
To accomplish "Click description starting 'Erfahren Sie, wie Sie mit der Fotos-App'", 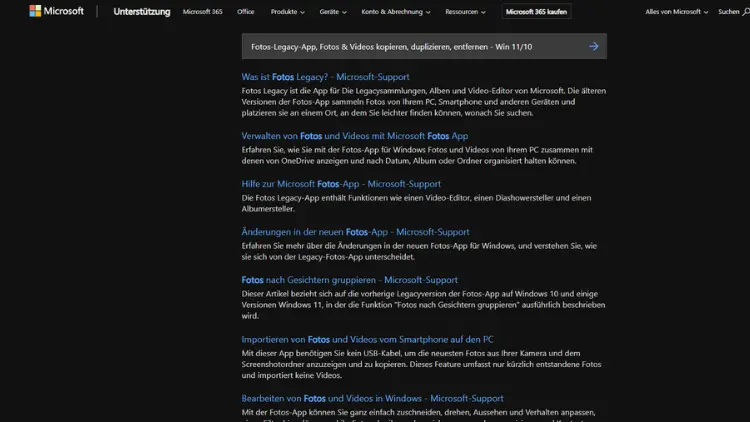I will pos(417,155).
